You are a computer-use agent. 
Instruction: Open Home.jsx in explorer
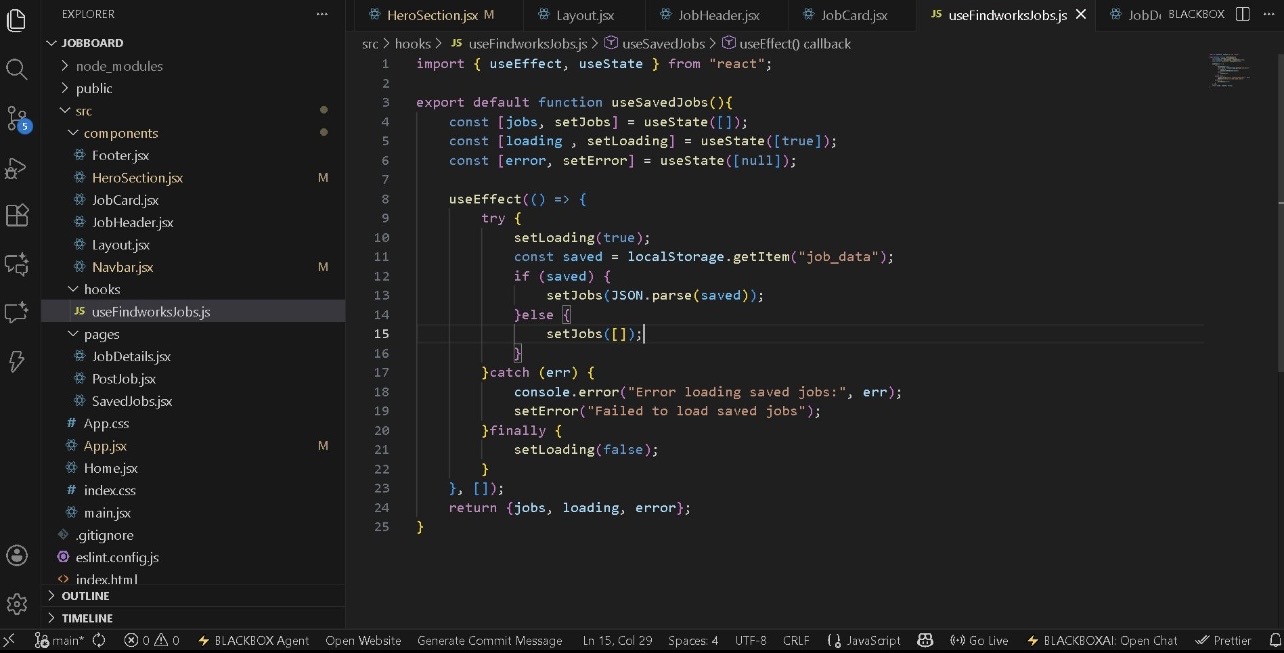[192, 468]
